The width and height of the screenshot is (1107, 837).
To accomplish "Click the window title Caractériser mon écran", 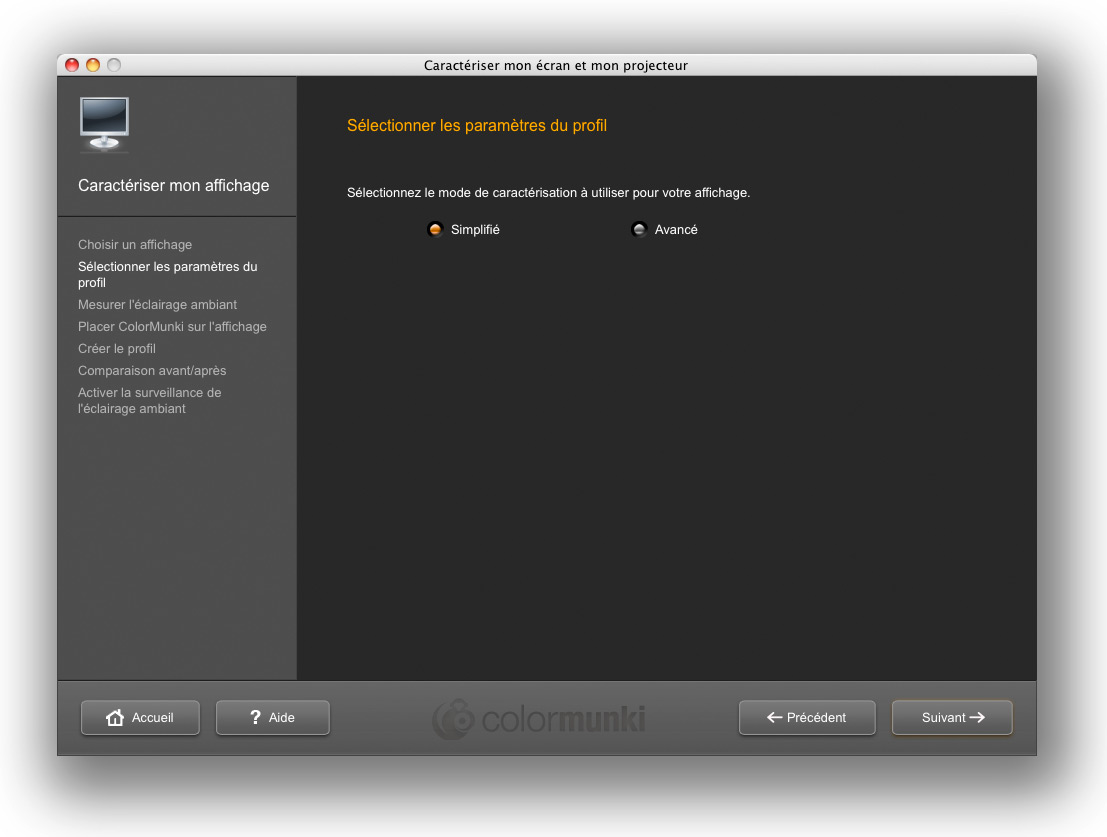I will click(x=556, y=65).
